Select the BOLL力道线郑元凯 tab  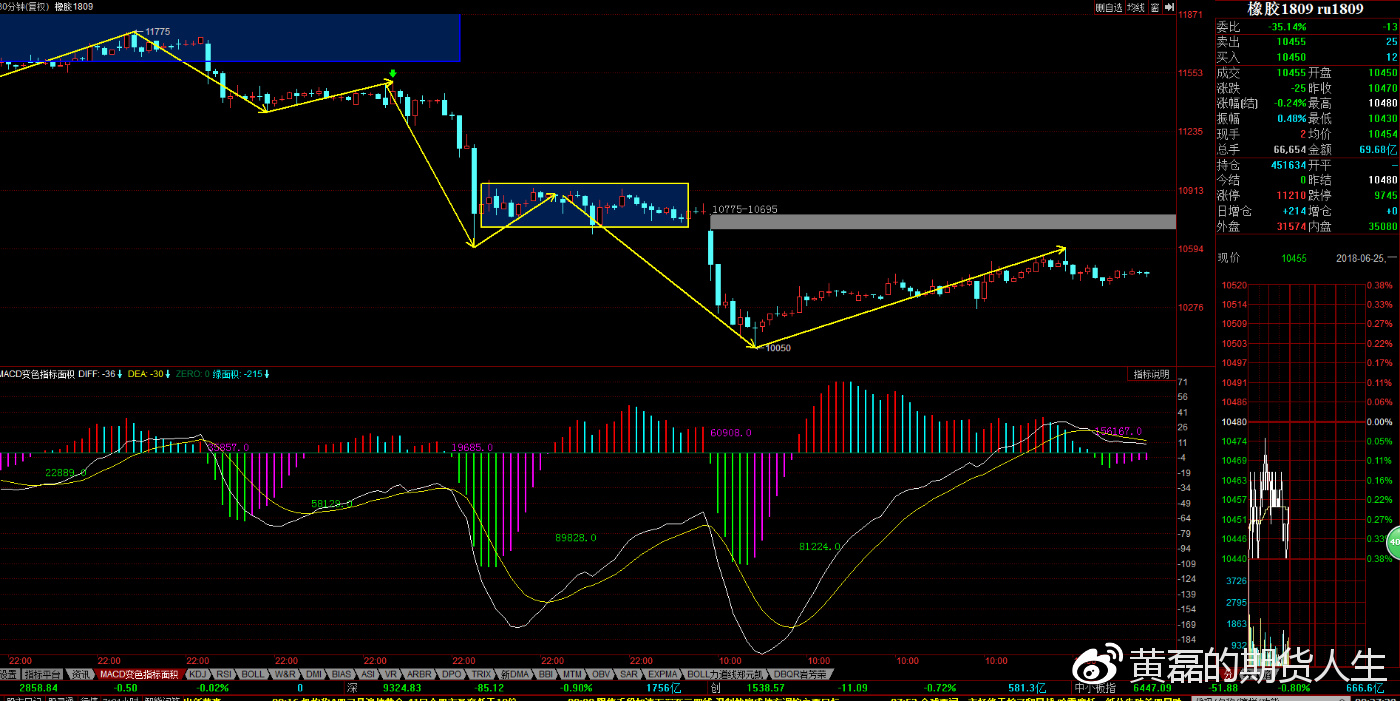pos(725,674)
